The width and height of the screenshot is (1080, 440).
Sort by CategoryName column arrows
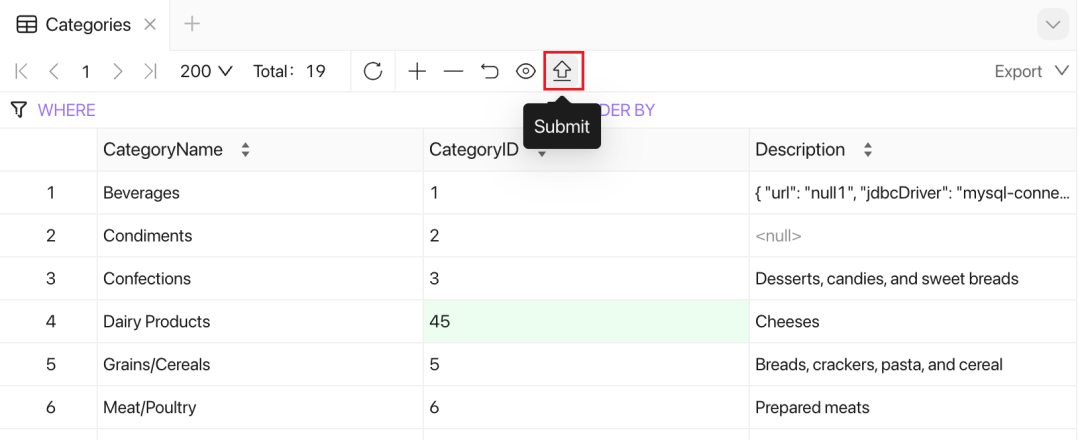pyautogui.click(x=245, y=150)
